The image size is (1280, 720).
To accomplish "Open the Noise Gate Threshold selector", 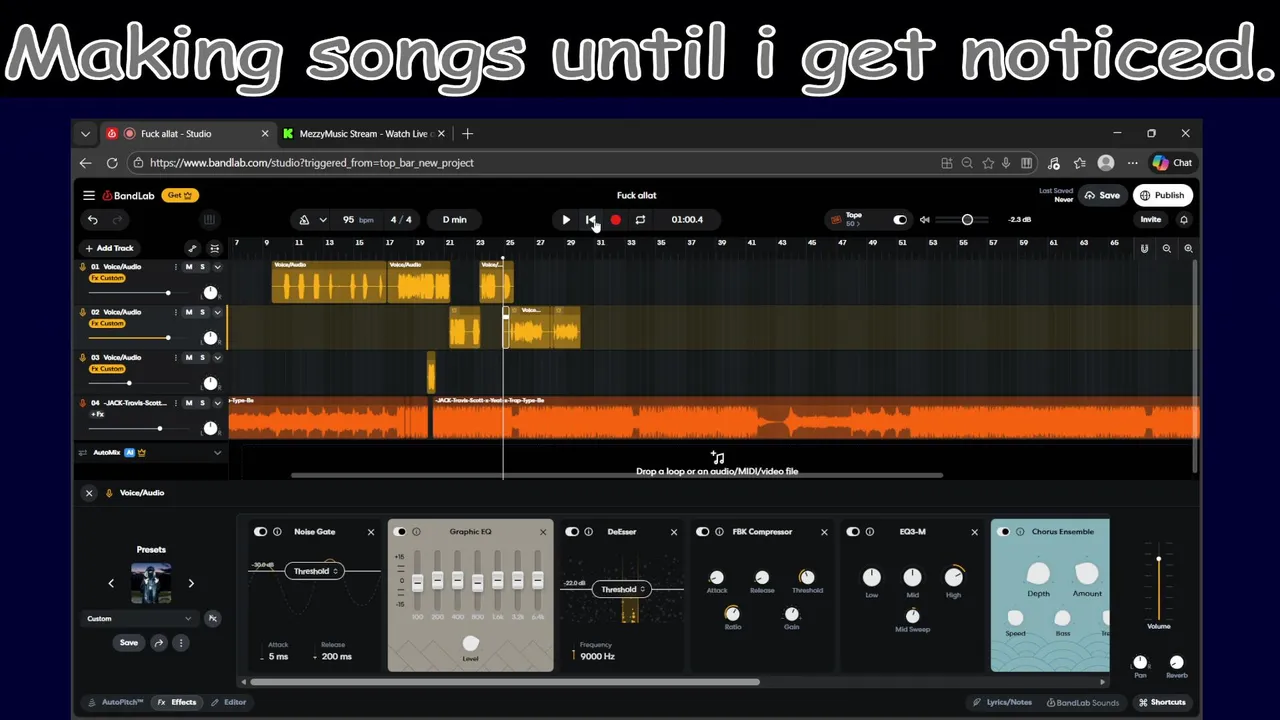I will click(x=315, y=571).
